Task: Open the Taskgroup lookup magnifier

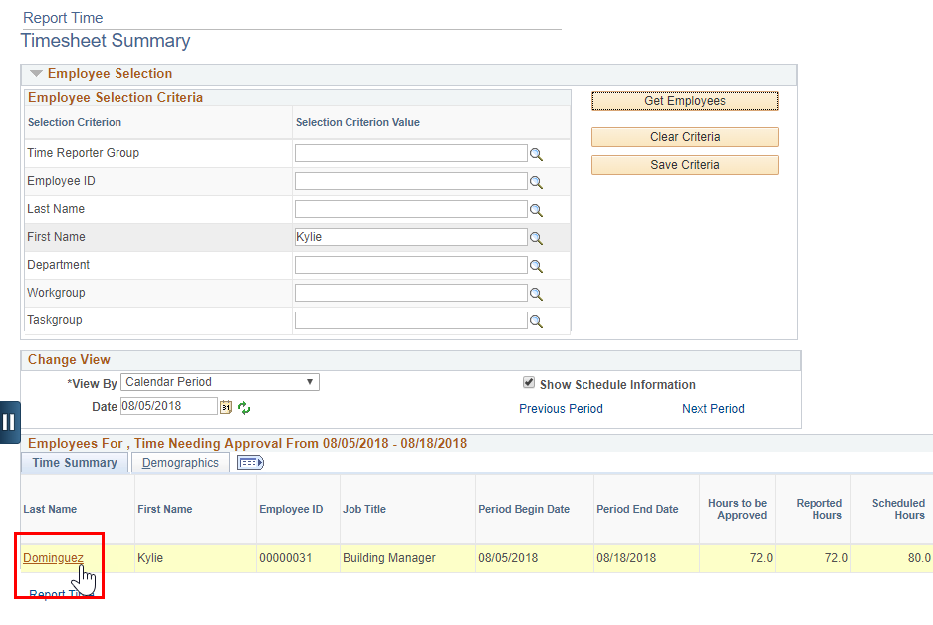Action: coord(537,319)
